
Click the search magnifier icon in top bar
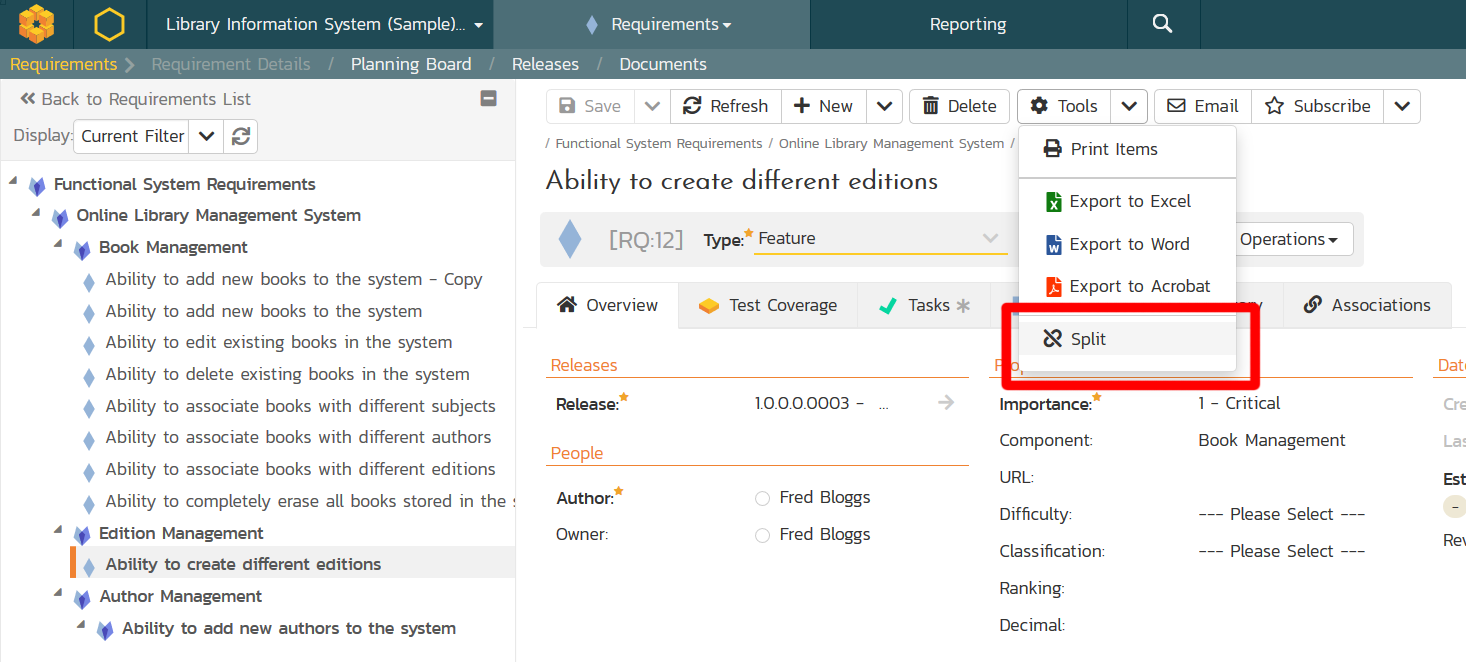1162,24
